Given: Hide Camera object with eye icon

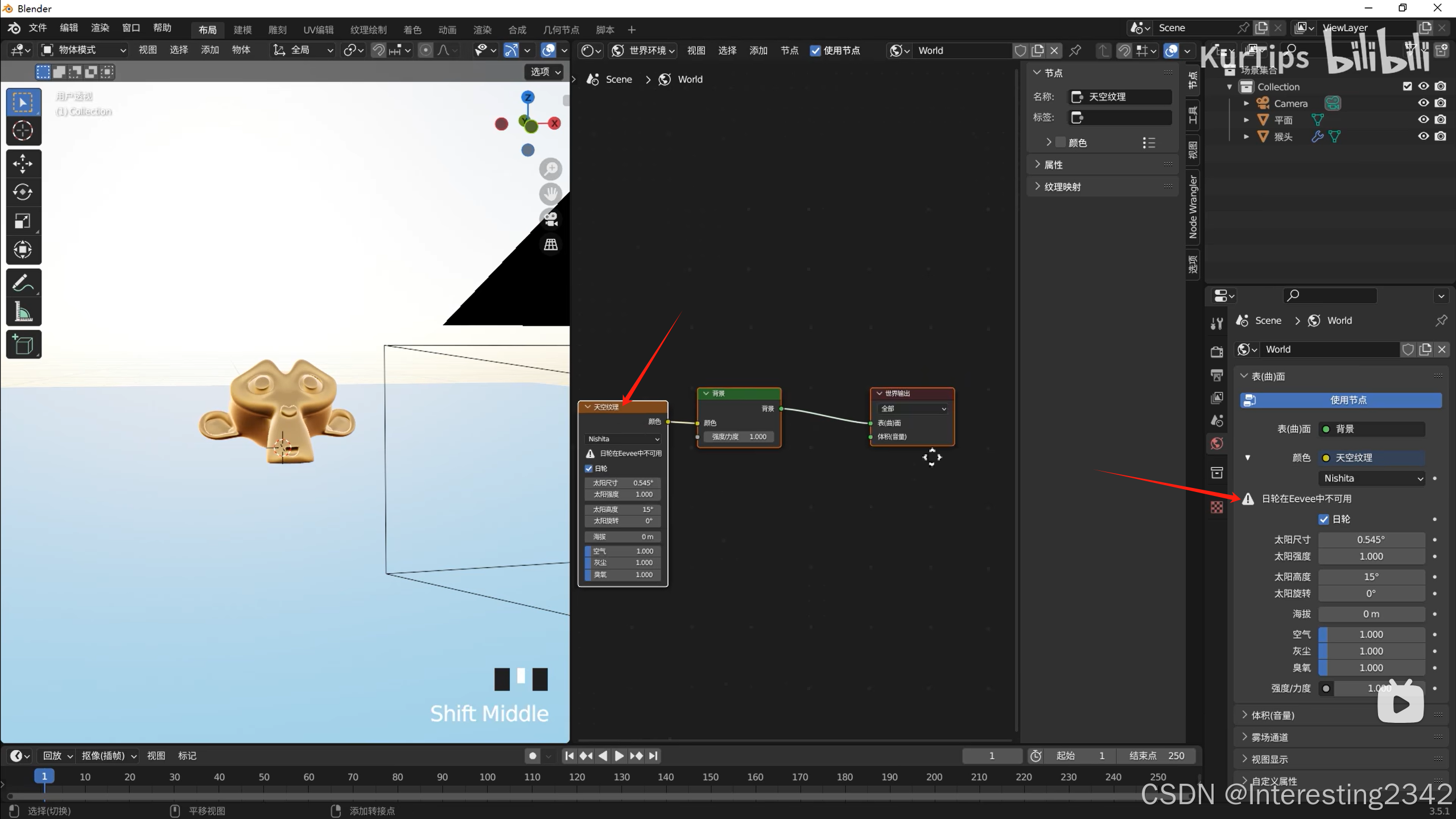Looking at the screenshot, I should point(1423,103).
